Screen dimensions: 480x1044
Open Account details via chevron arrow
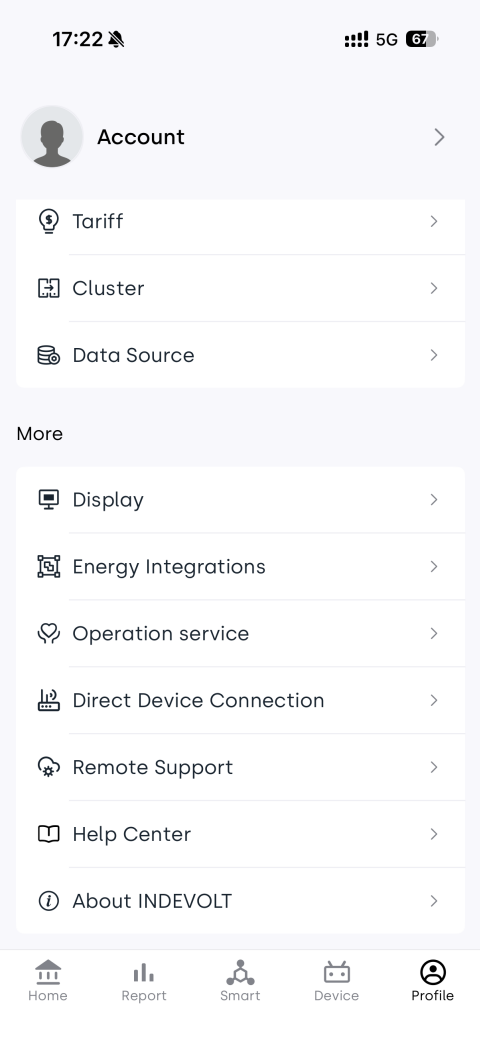(x=439, y=137)
